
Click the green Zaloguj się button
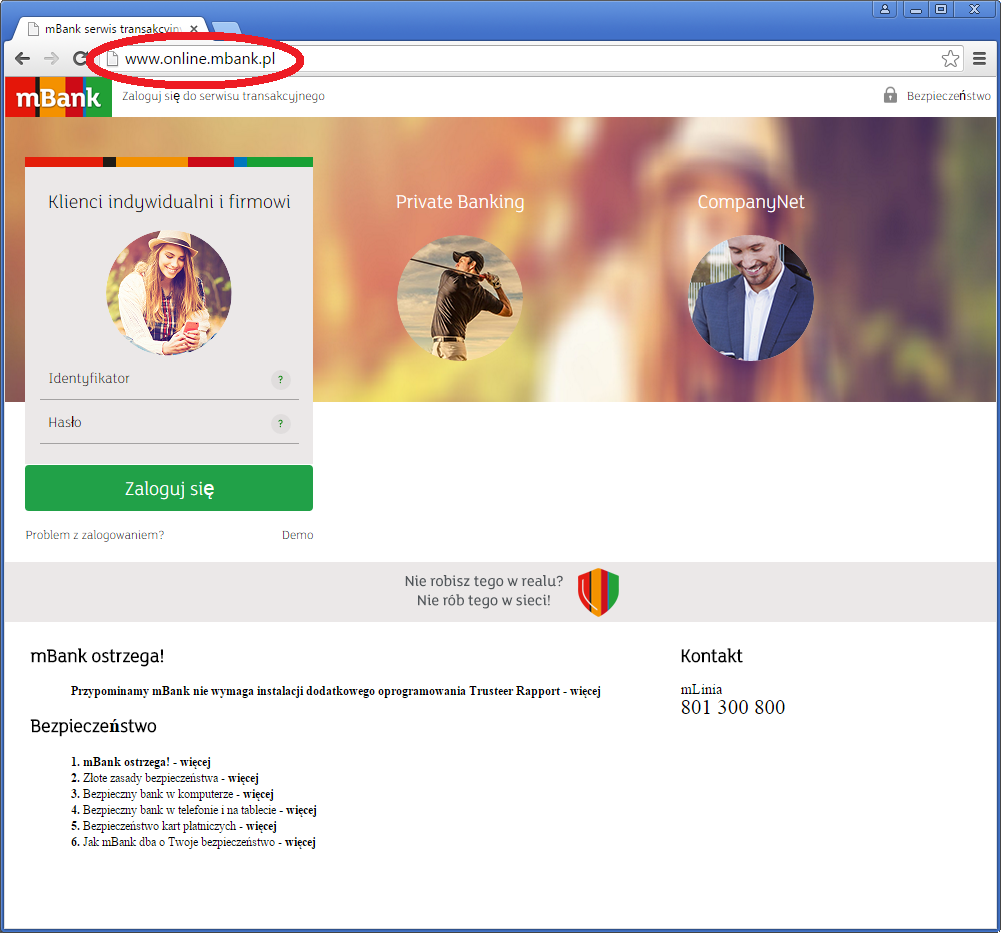pyautogui.click(x=169, y=488)
